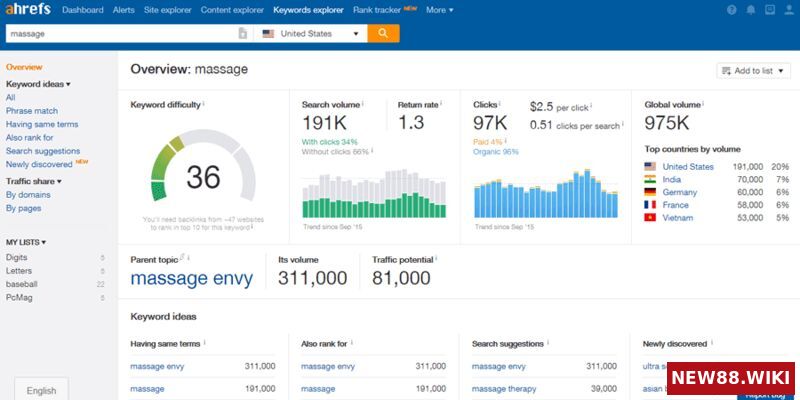This screenshot has width=800, height=400.
Task: Click the Vietnam country link
Action: (x=678, y=218)
